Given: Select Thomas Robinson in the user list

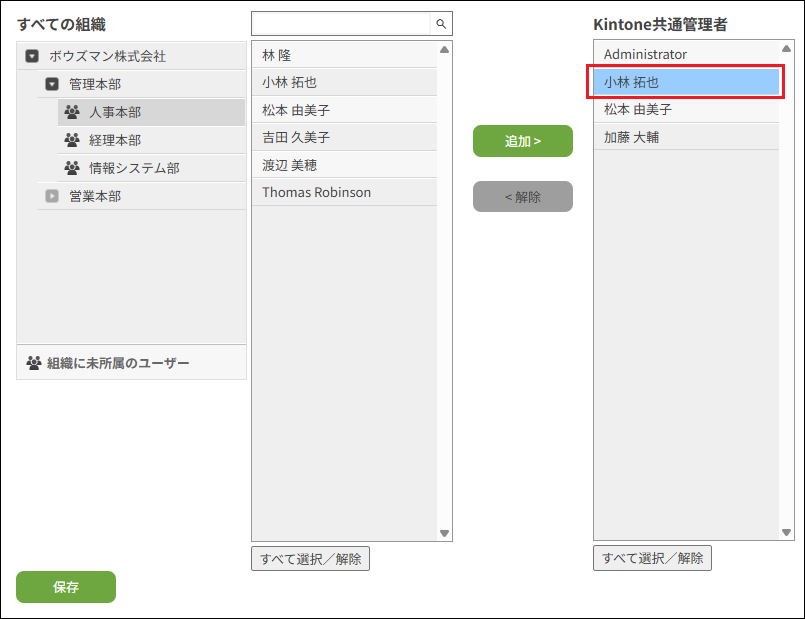Looking at the screenshot, I should pos(344,192).
